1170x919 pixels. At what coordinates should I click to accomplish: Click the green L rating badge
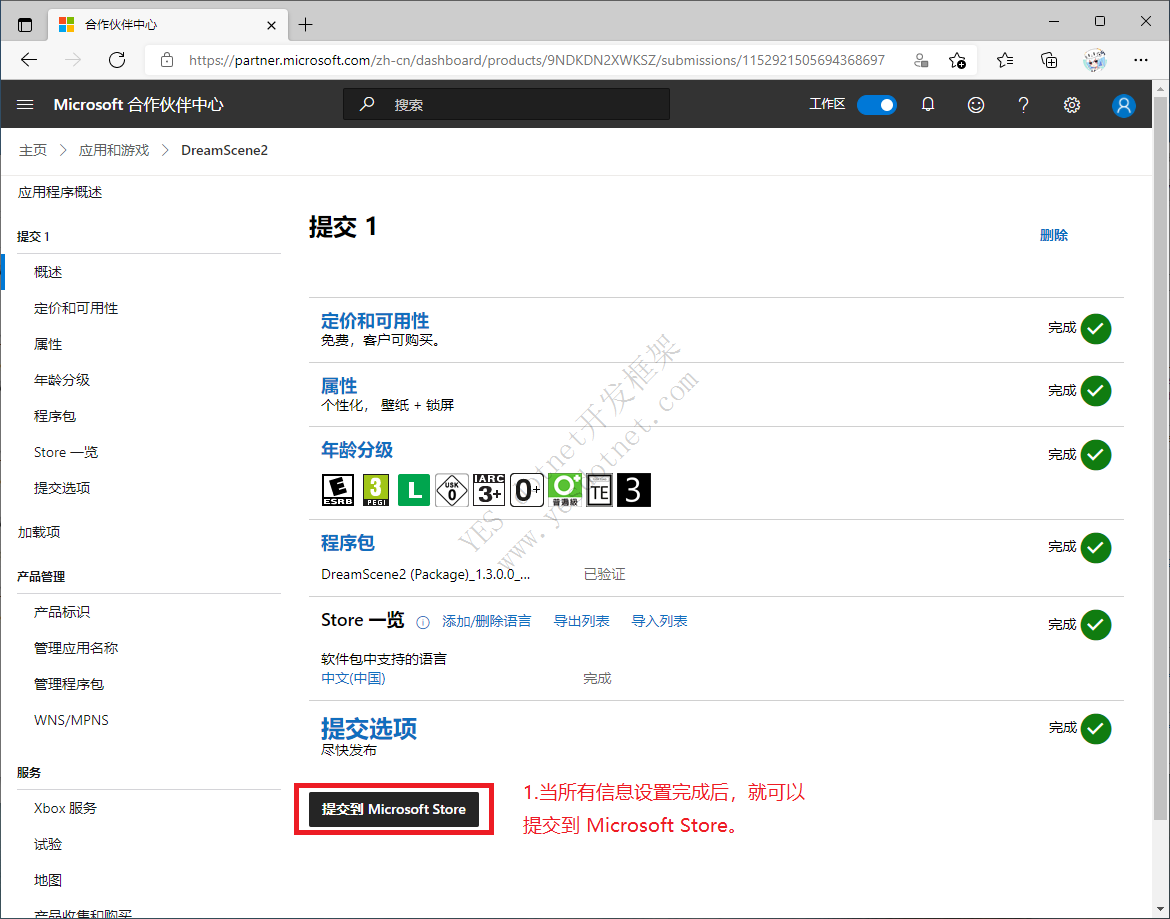click(x=413, y=490)
